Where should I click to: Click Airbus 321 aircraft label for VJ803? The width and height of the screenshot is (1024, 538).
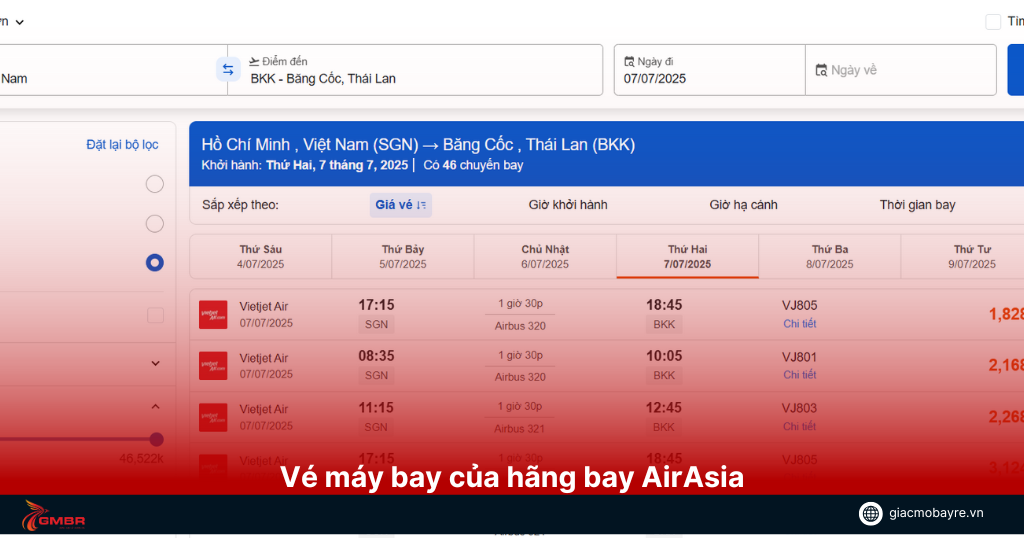519,428
